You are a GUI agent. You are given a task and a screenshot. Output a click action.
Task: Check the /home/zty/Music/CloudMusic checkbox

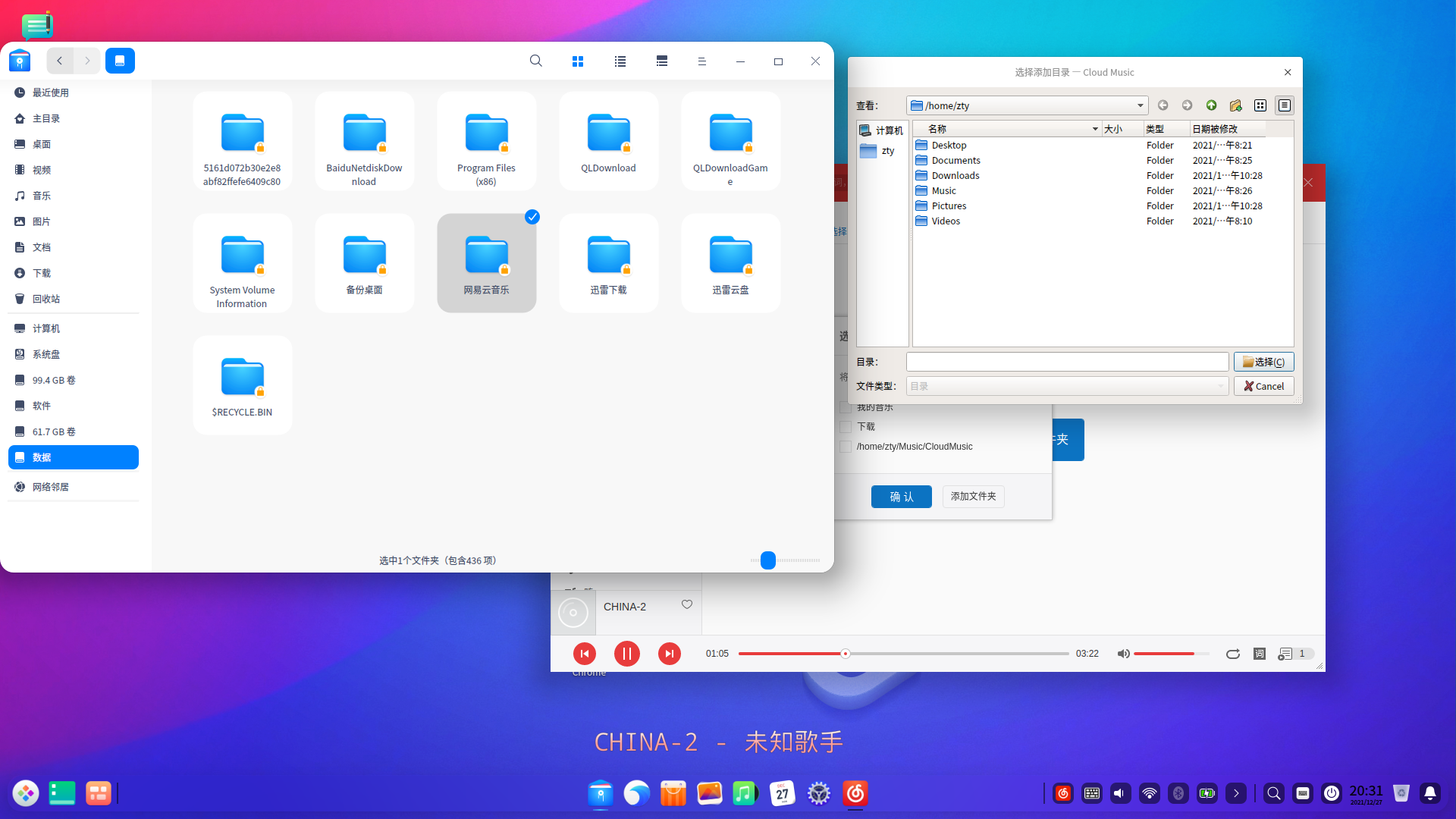(846, 447)
